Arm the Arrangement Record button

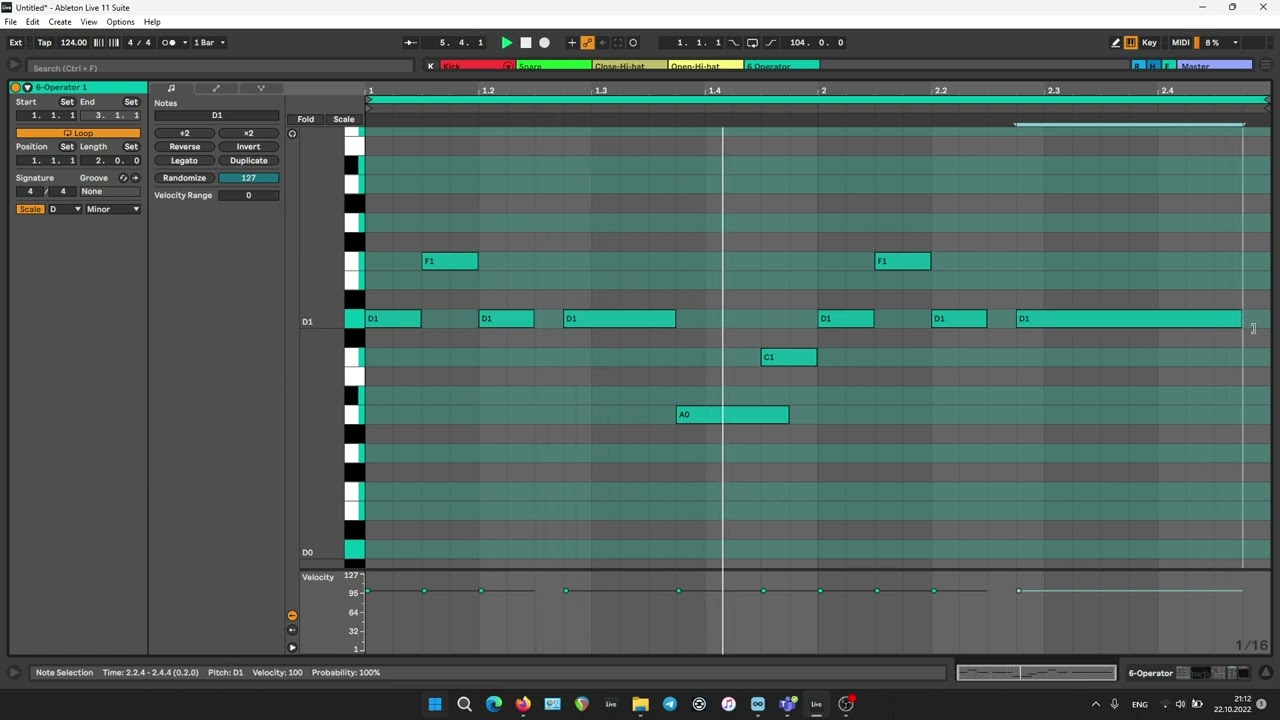544,43
